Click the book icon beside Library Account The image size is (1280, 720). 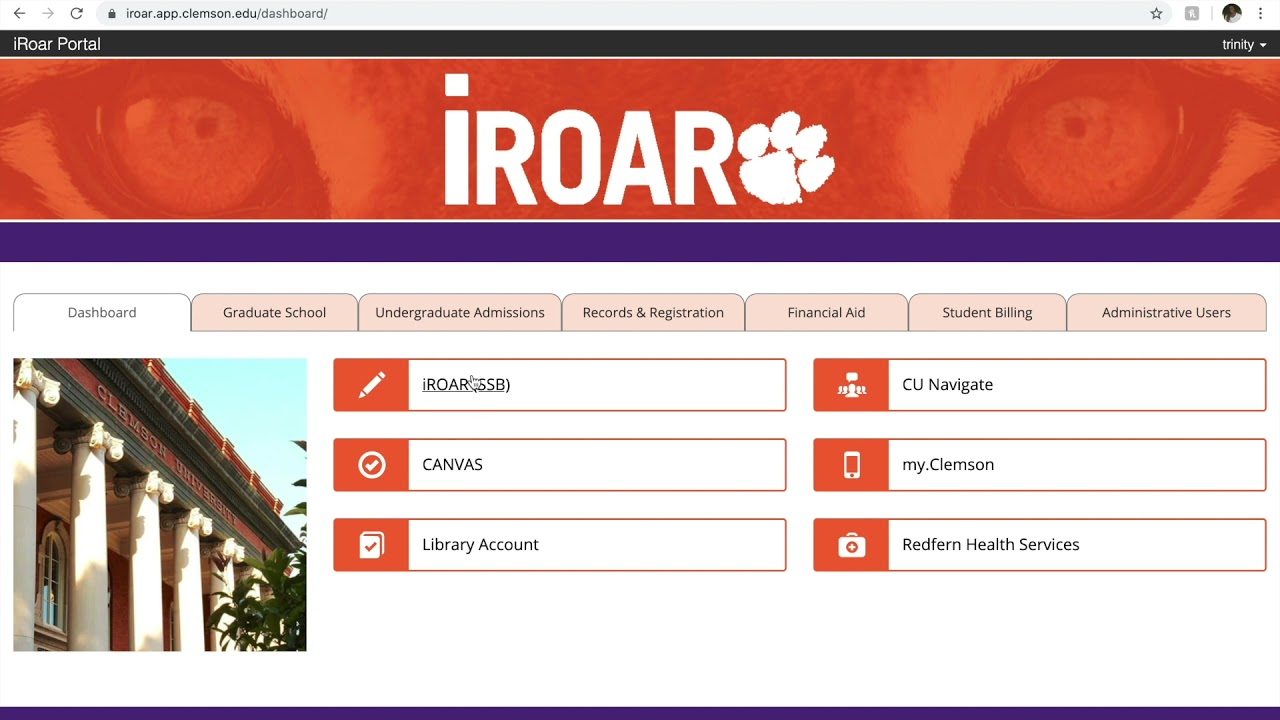pos(372,545)
